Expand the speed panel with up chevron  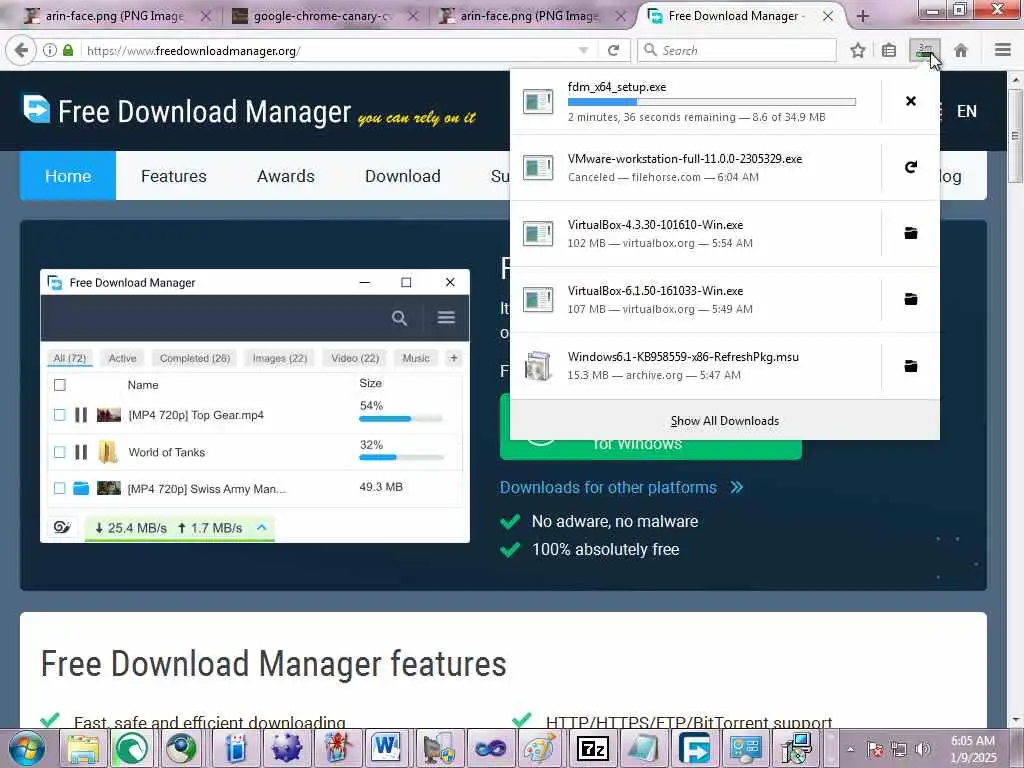pyautogui.click(x=261, y=527)
